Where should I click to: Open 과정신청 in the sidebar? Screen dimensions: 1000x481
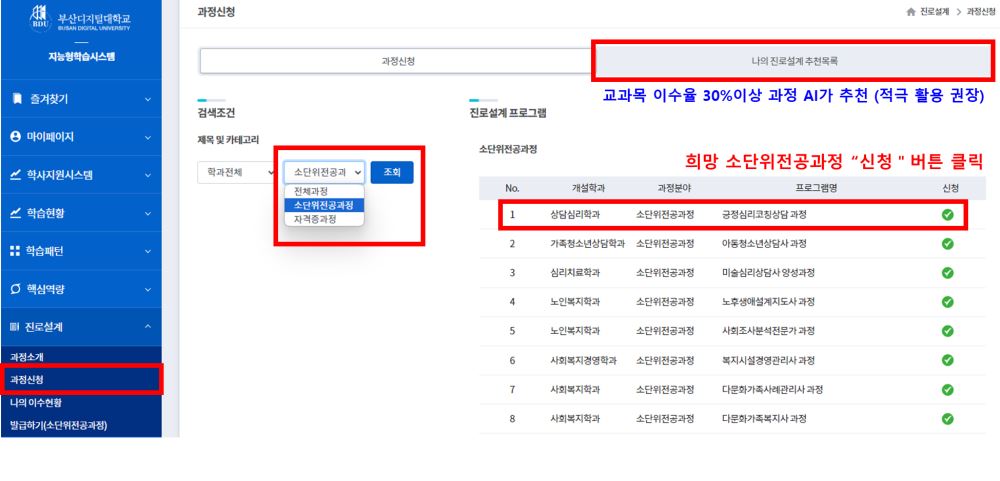(27, 380)
